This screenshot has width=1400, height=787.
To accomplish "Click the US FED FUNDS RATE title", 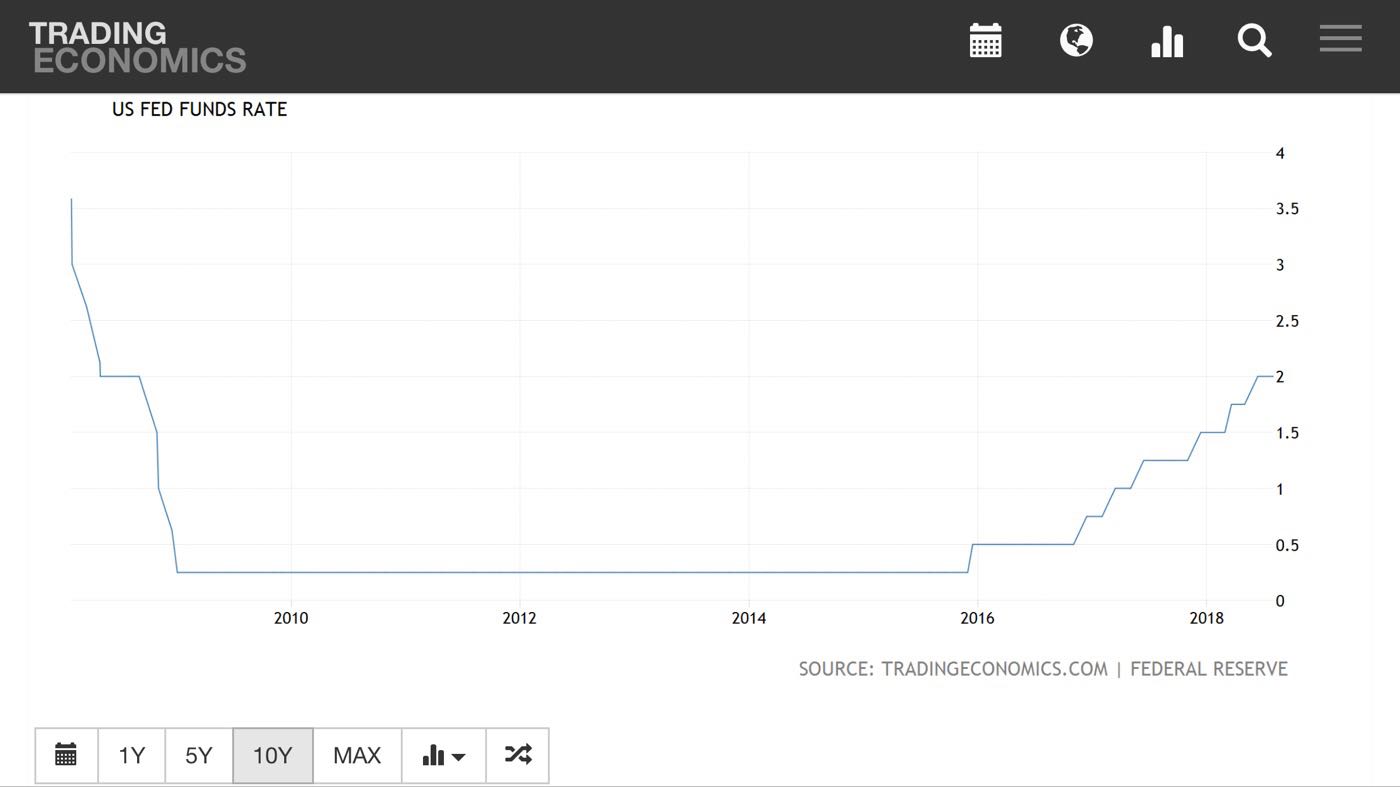I will click(x=199, y=110).
